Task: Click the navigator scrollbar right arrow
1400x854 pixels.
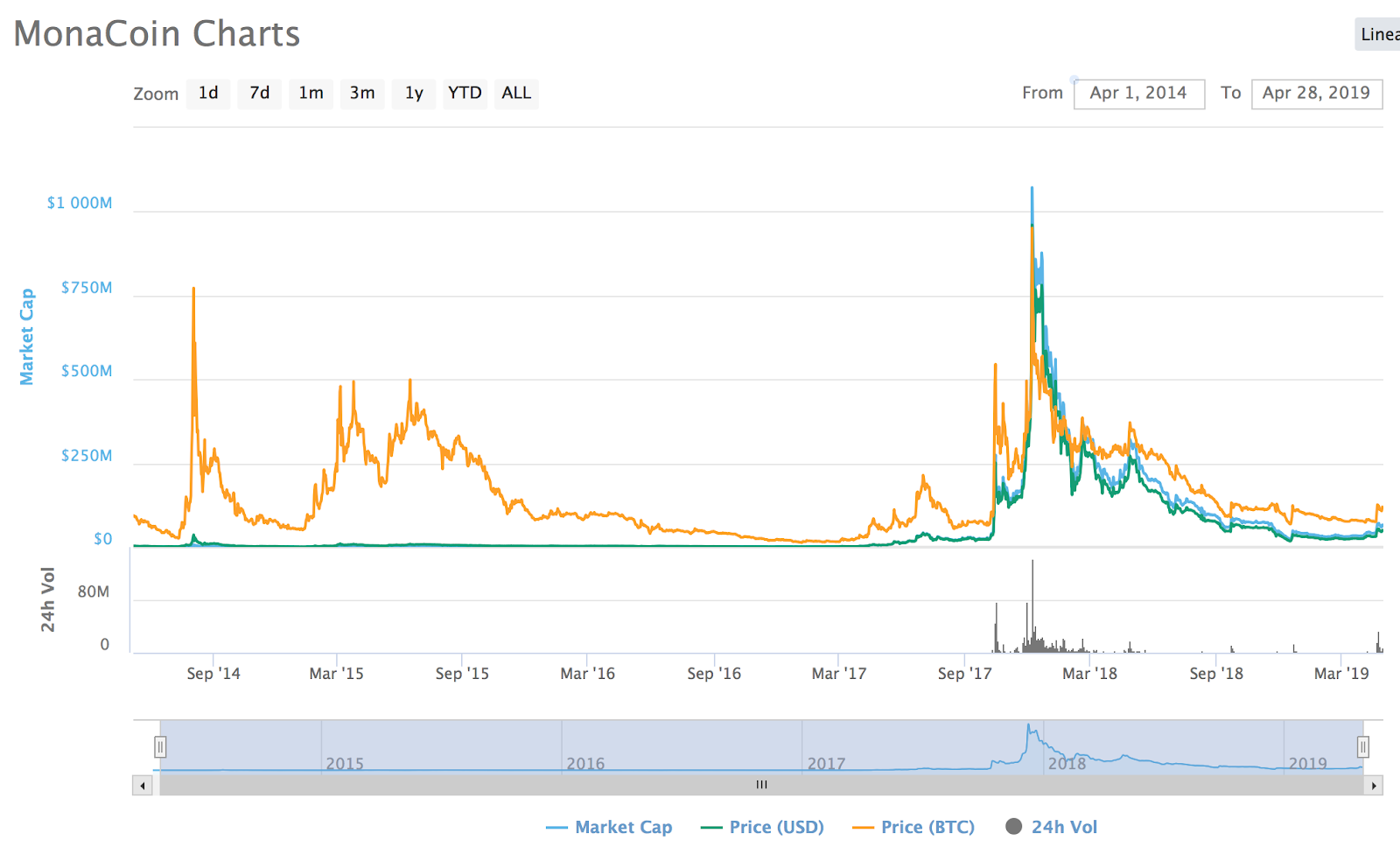Action: tap(1374, 786)
